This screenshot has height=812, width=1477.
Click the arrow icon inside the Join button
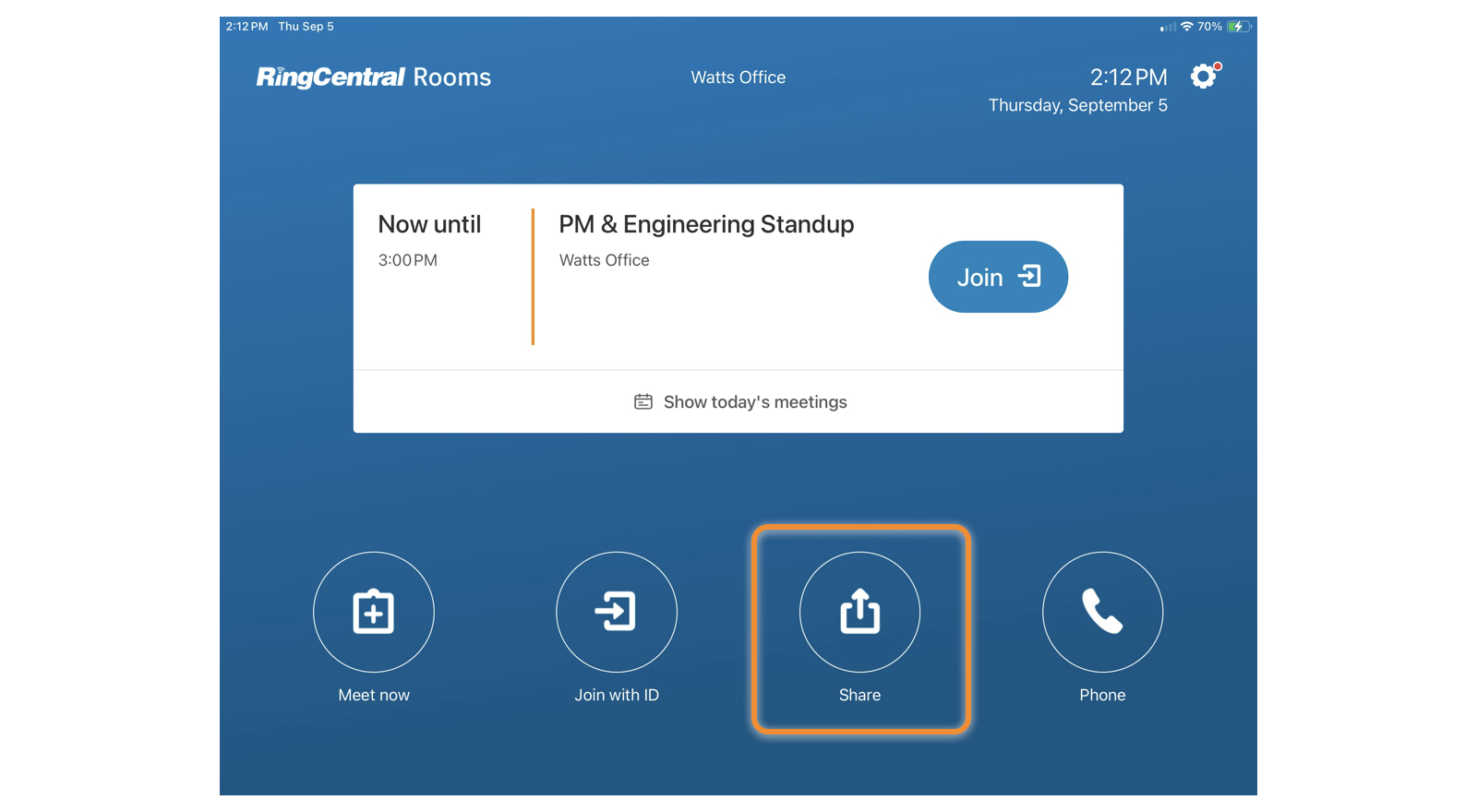tap(1028, 277)
